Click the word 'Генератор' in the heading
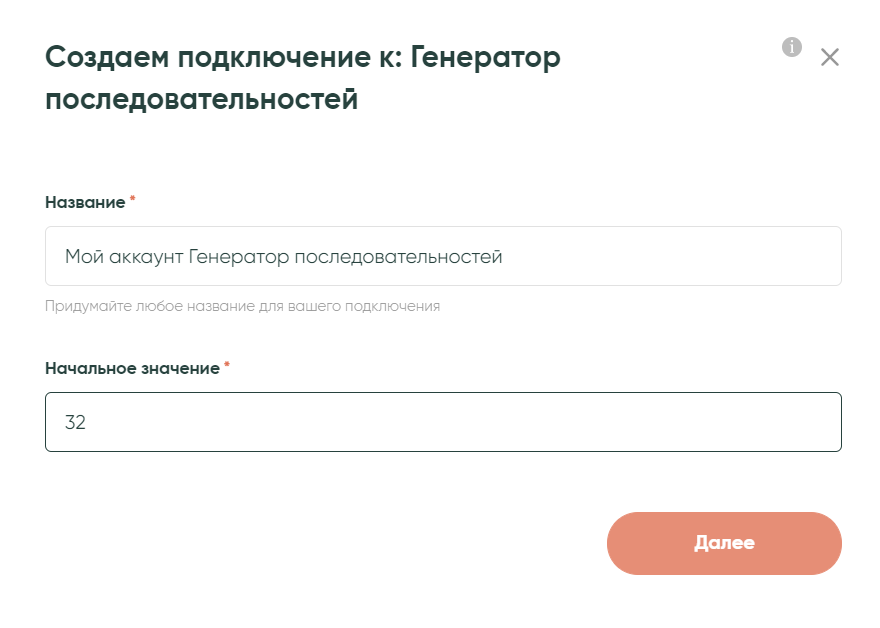Screen dimensions: 880x628 pos(485,57)
